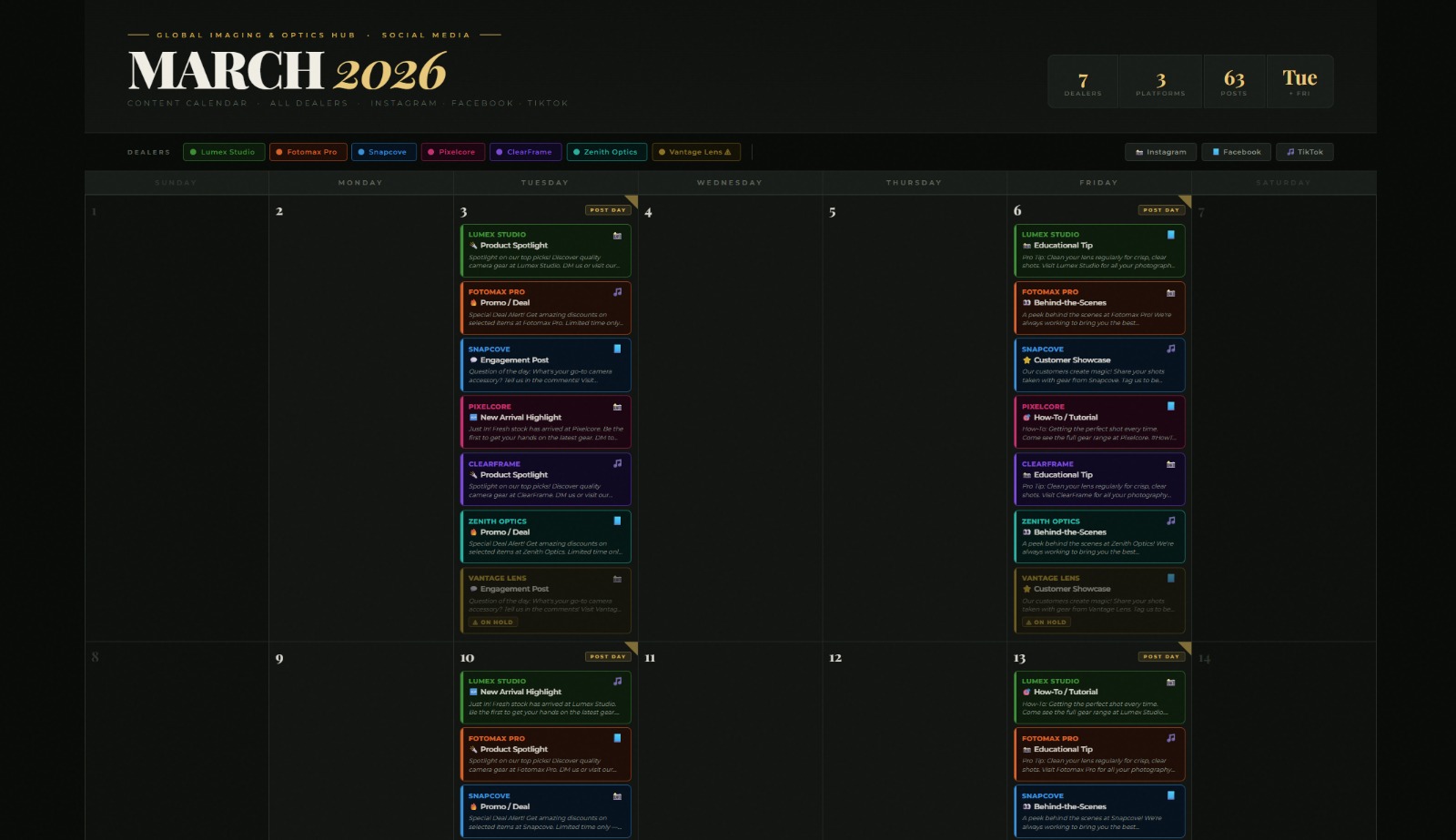Click Facebook icon on March 10 Fotomax Pro card

click(617, 738)
